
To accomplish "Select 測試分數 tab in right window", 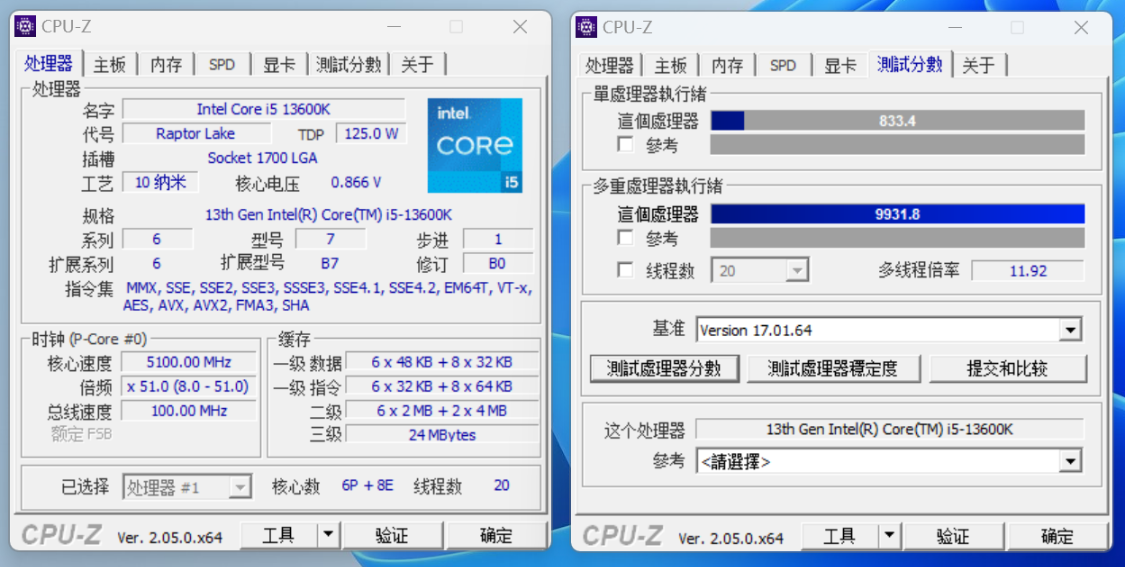I will tap(909, 63).
